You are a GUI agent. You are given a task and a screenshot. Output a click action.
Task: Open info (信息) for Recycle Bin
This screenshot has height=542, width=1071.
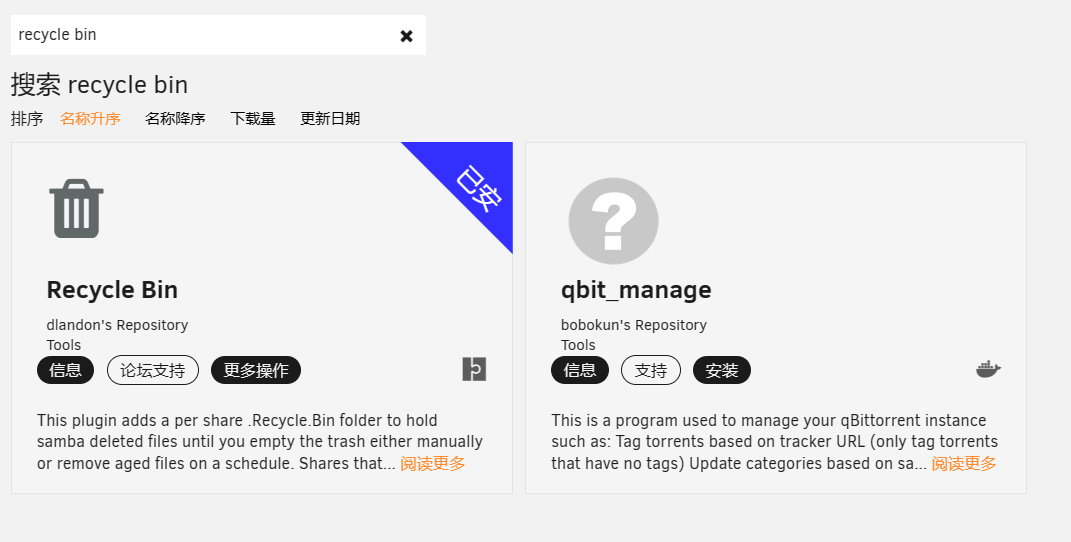[x=66, y=370]
